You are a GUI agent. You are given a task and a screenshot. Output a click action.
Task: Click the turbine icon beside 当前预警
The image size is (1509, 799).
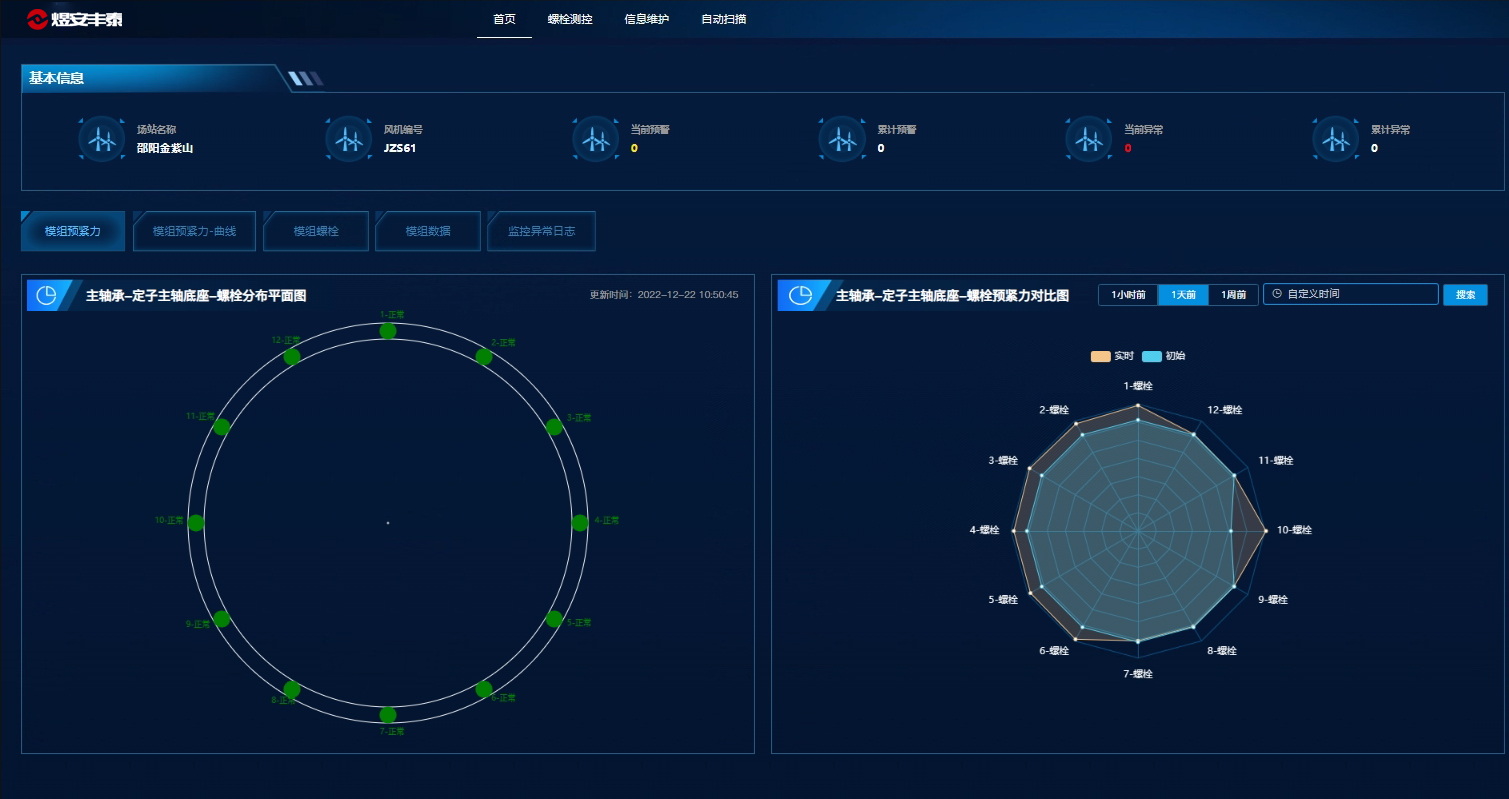(595, 140)
